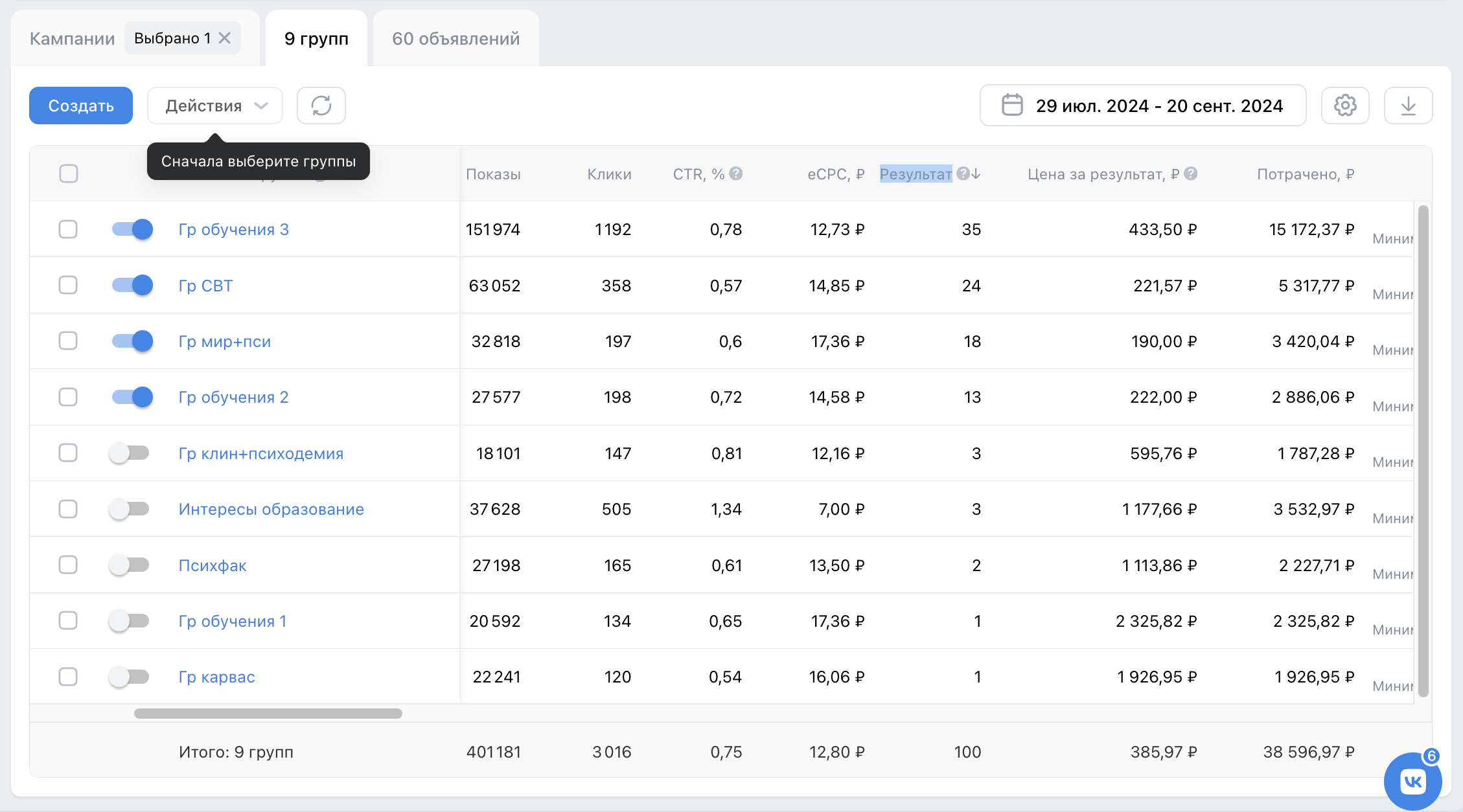Open date range 29 июл. – 20 сент. picker
This screenshot has height=812, width=1463.
point(1158,106)
